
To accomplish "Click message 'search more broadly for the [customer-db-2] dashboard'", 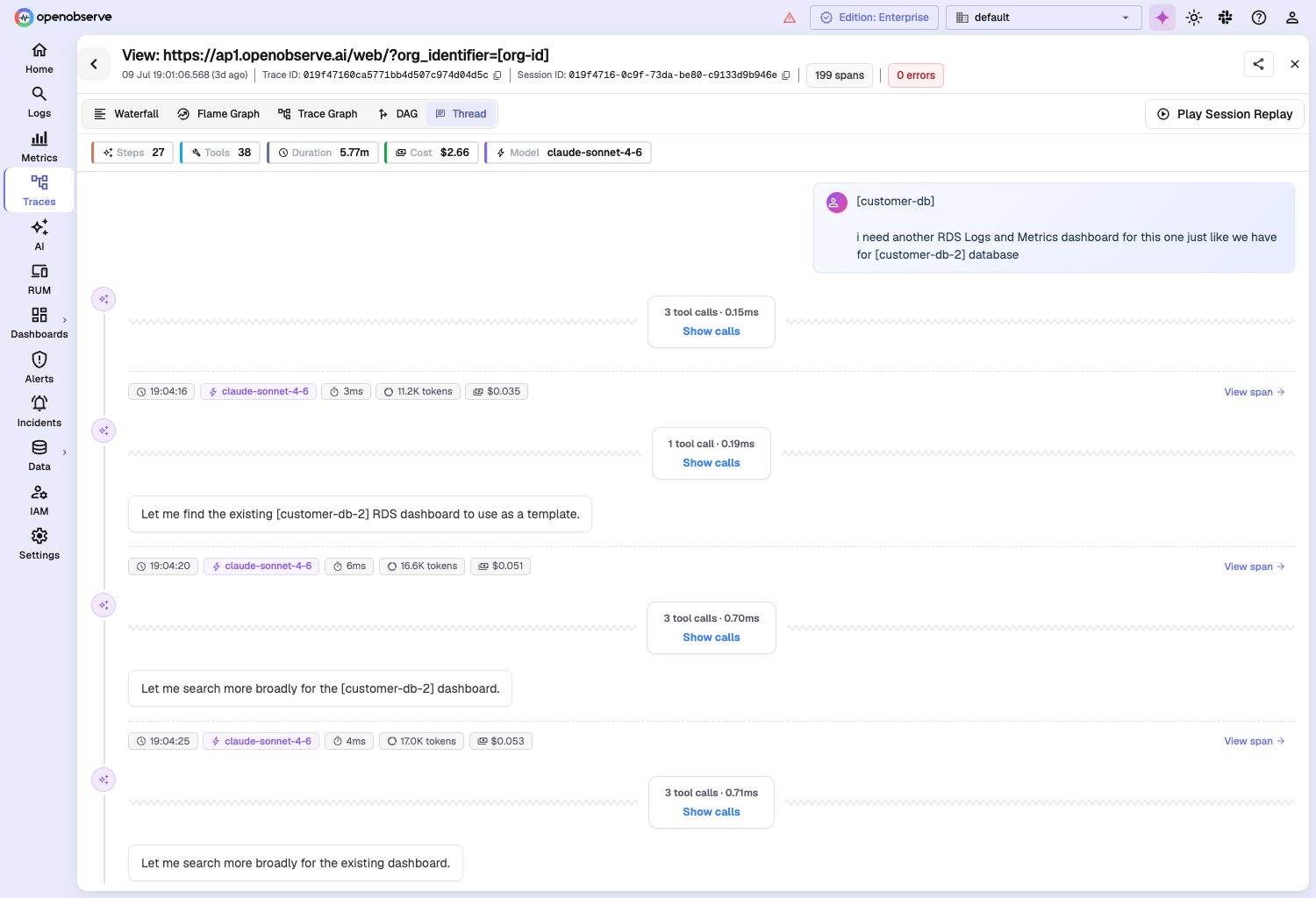I will 320,688.
